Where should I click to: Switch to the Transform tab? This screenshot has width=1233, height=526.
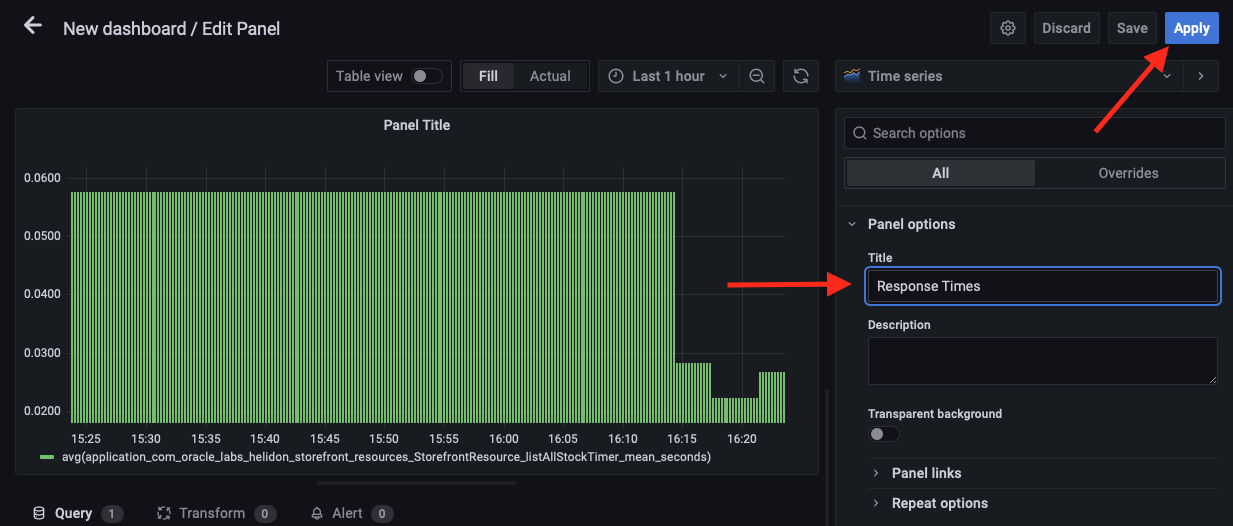(216, 513)
